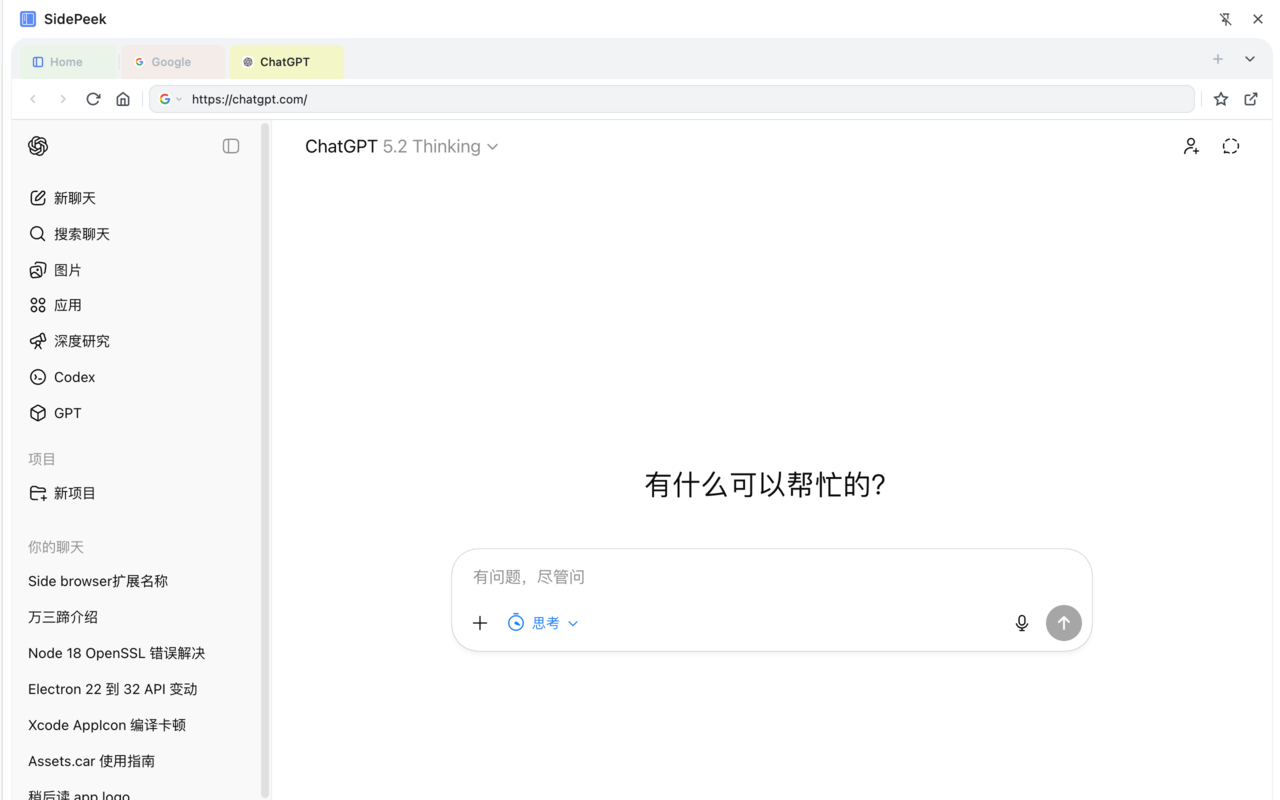
Task: Activate the microphone dictation icon
Action: [x=1022, y=623]
